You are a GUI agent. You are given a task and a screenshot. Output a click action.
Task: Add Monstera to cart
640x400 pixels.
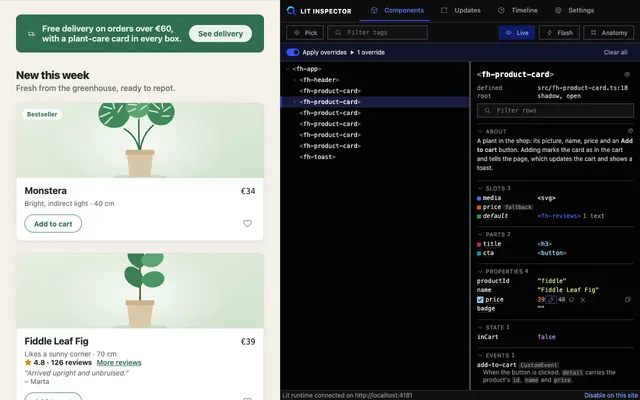click(x=53, y=224)
